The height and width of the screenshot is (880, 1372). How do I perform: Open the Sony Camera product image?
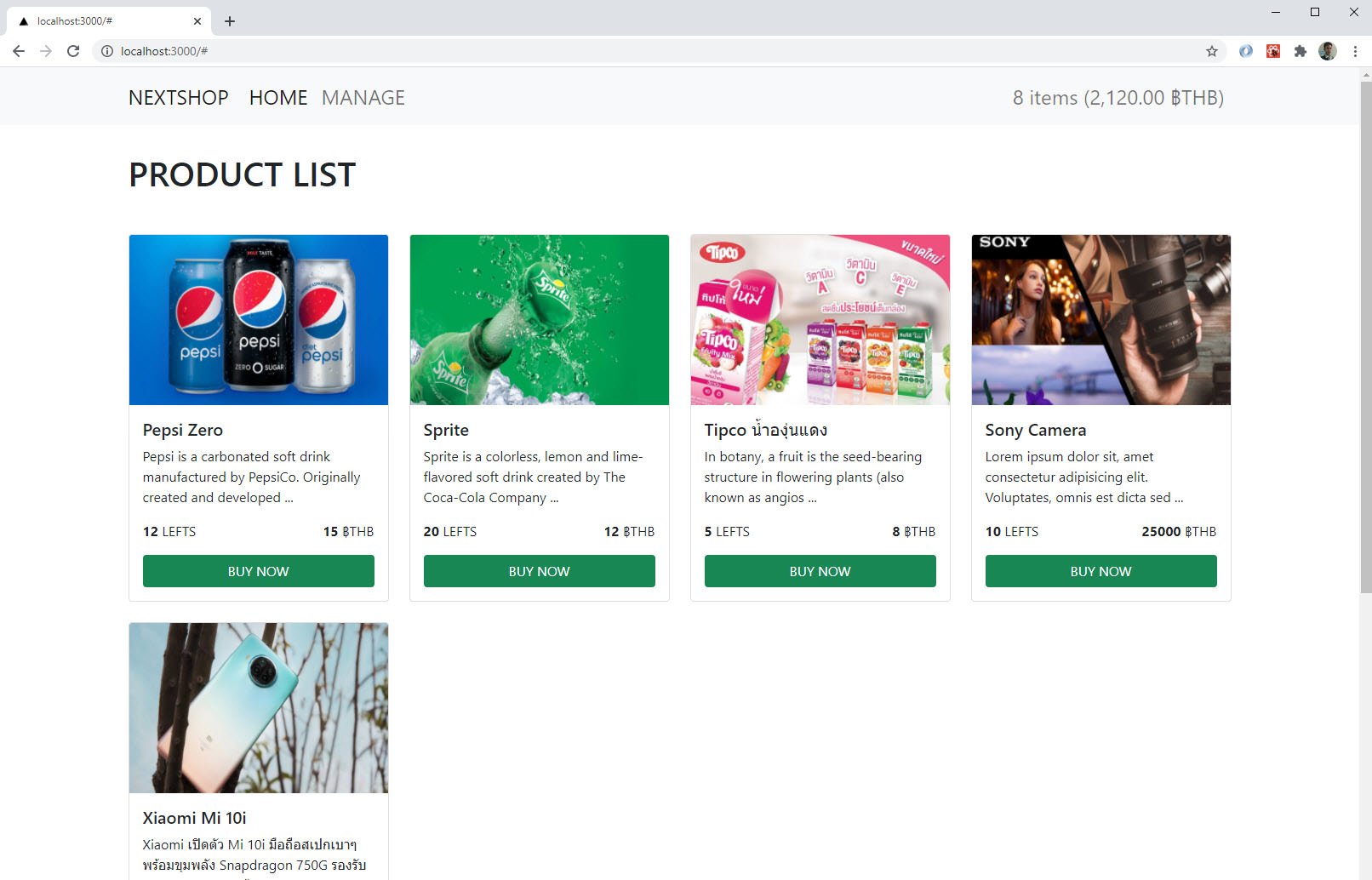(1101, 320)
